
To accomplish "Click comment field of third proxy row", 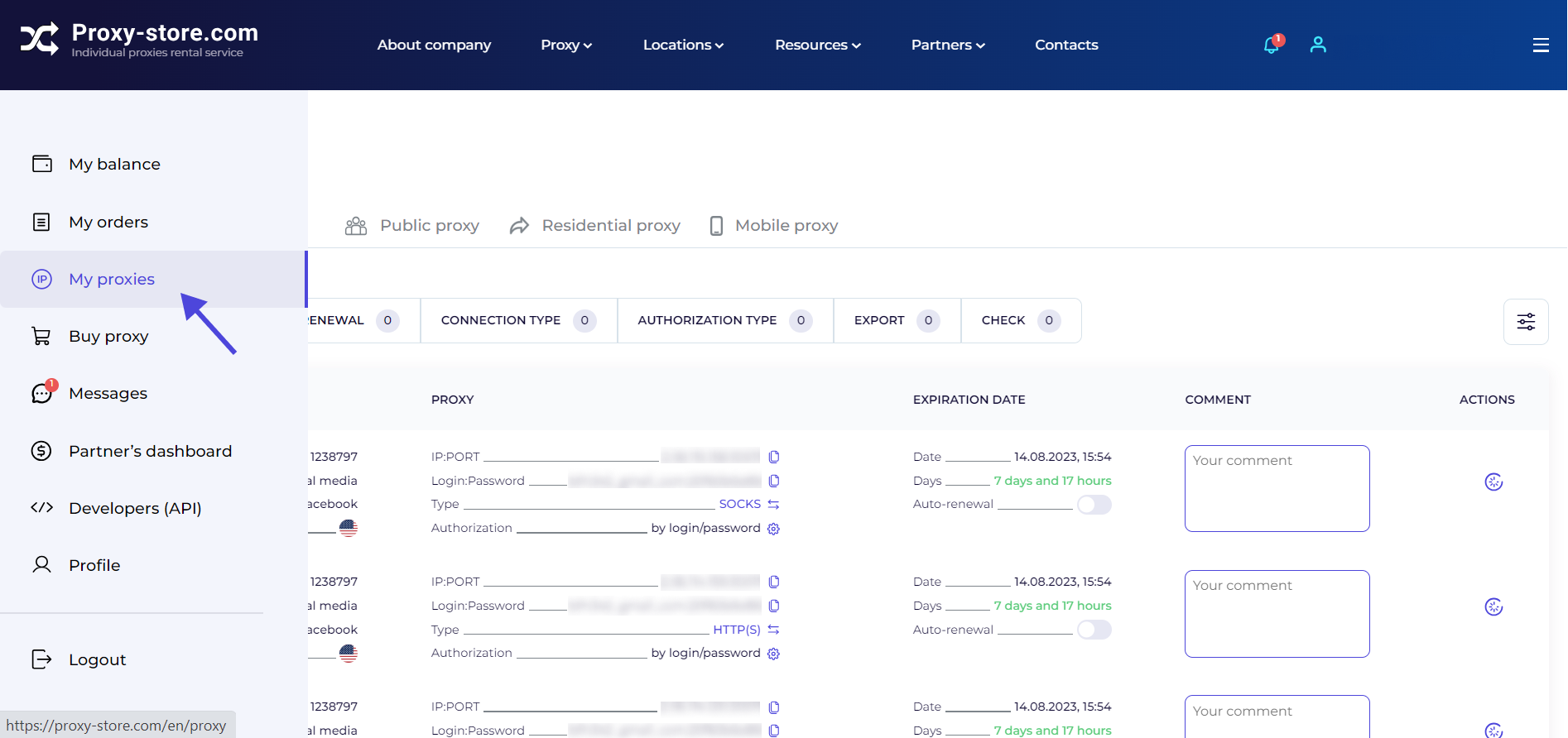I will point(1277,716).
